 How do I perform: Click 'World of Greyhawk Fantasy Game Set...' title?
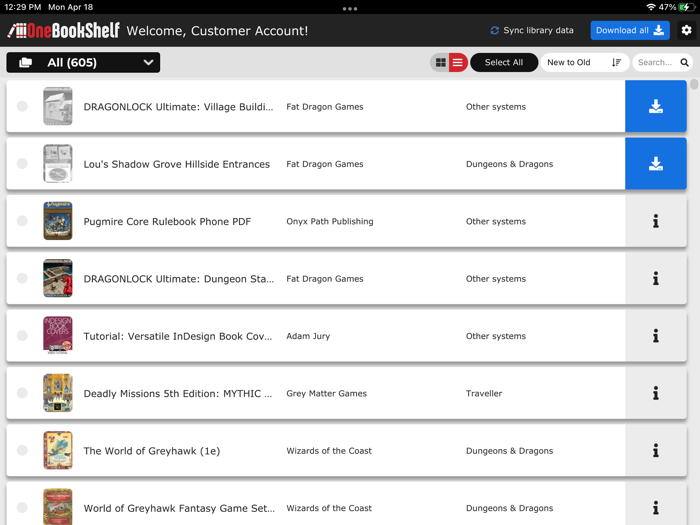click(x=179, y=508)
